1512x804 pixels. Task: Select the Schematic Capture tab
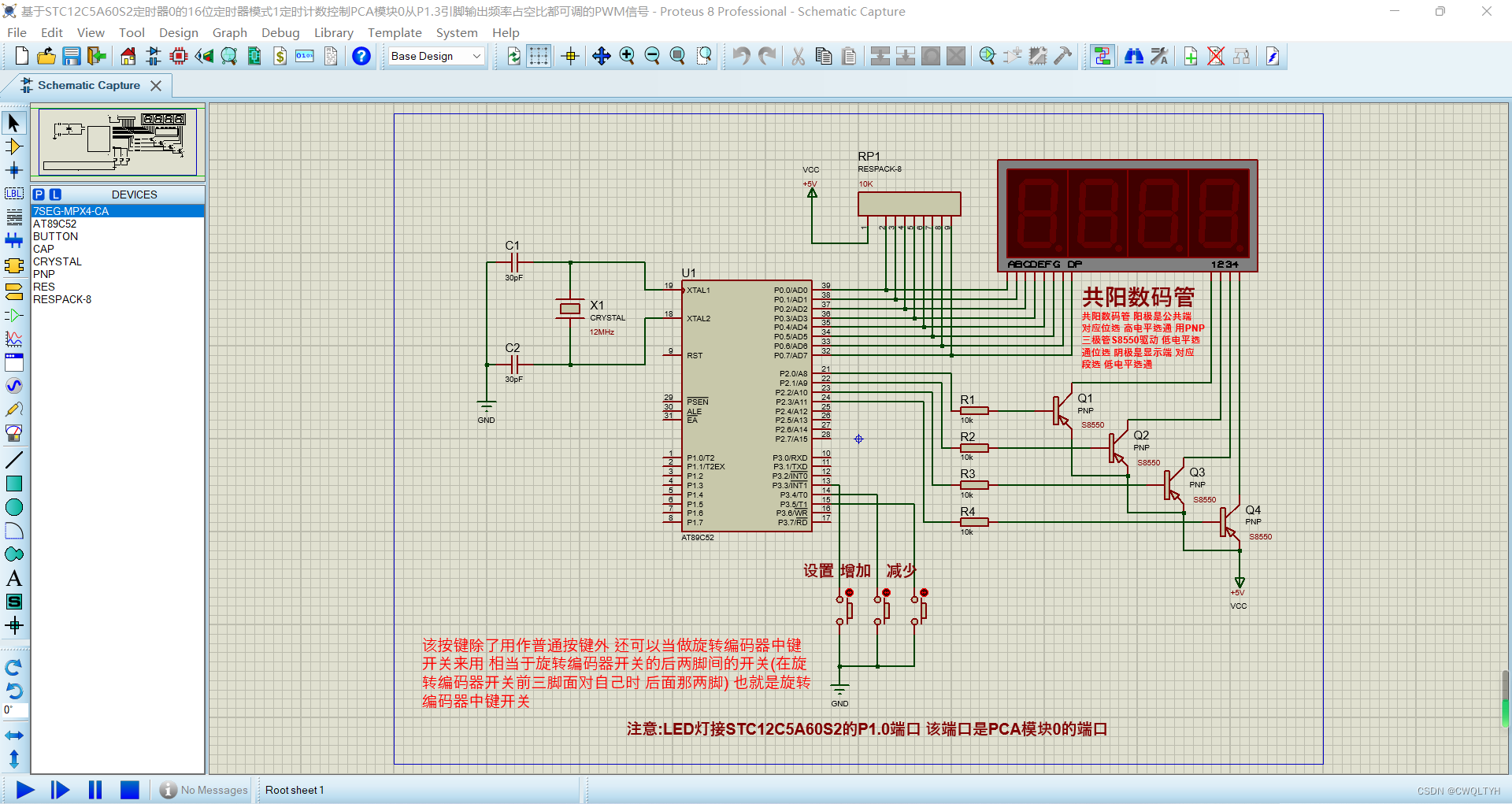(x=88, y=85)
